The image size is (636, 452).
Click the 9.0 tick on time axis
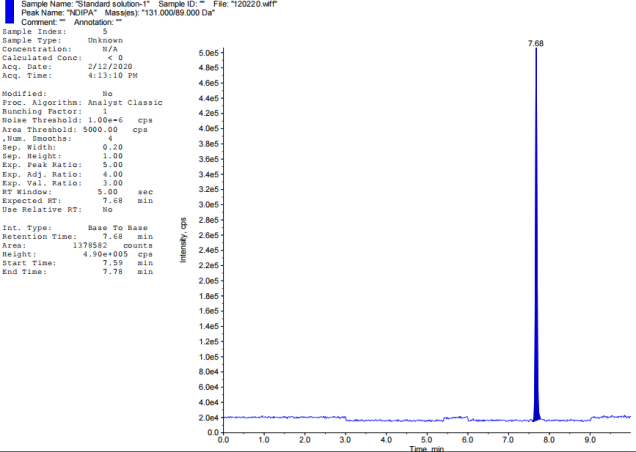[589, 439]
